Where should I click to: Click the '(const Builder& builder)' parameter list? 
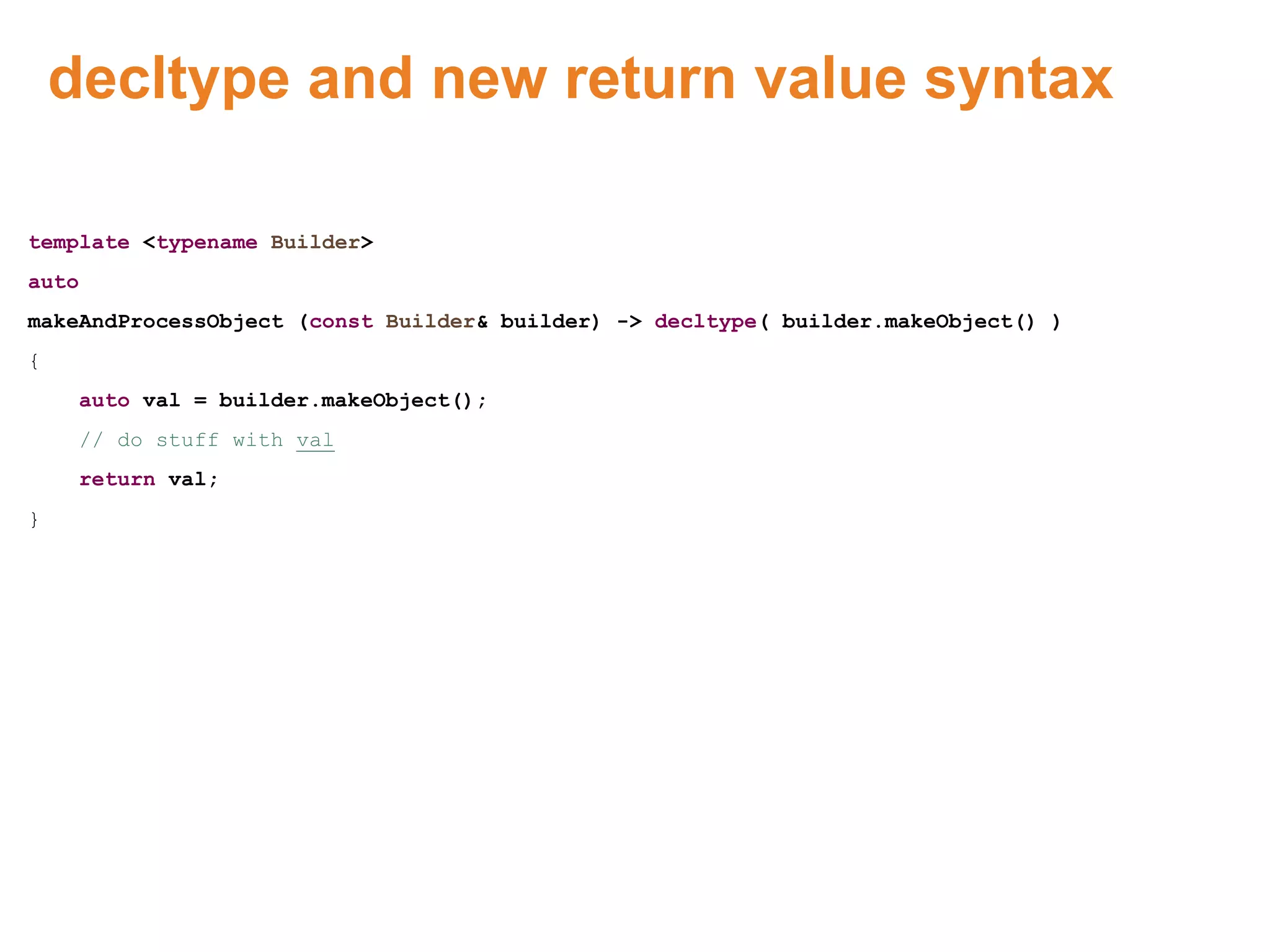coord(450,322)
